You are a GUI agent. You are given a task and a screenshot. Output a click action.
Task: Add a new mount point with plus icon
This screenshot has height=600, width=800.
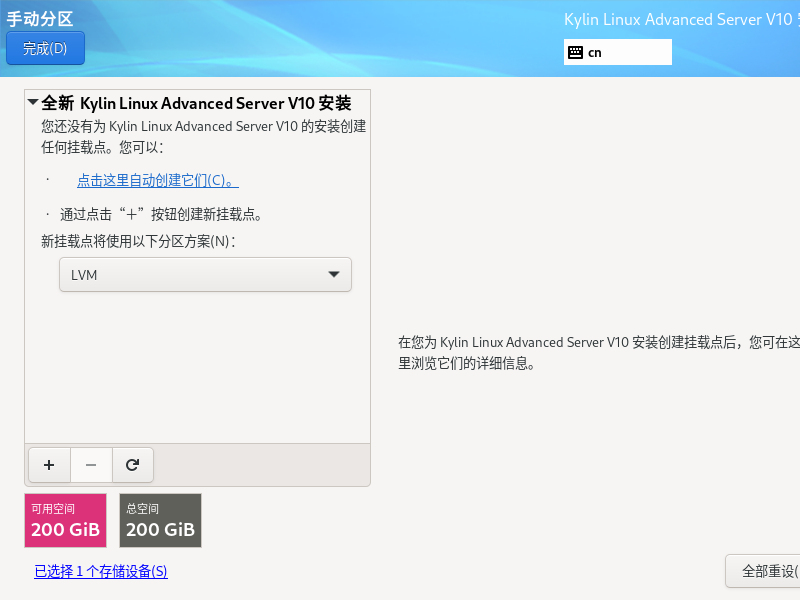pyautogui.click(x=50, y=464)
